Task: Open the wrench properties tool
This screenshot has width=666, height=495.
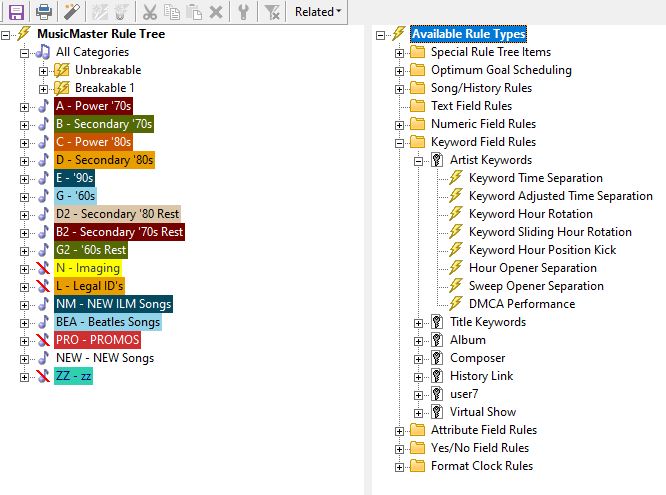Action: point(243,12)
